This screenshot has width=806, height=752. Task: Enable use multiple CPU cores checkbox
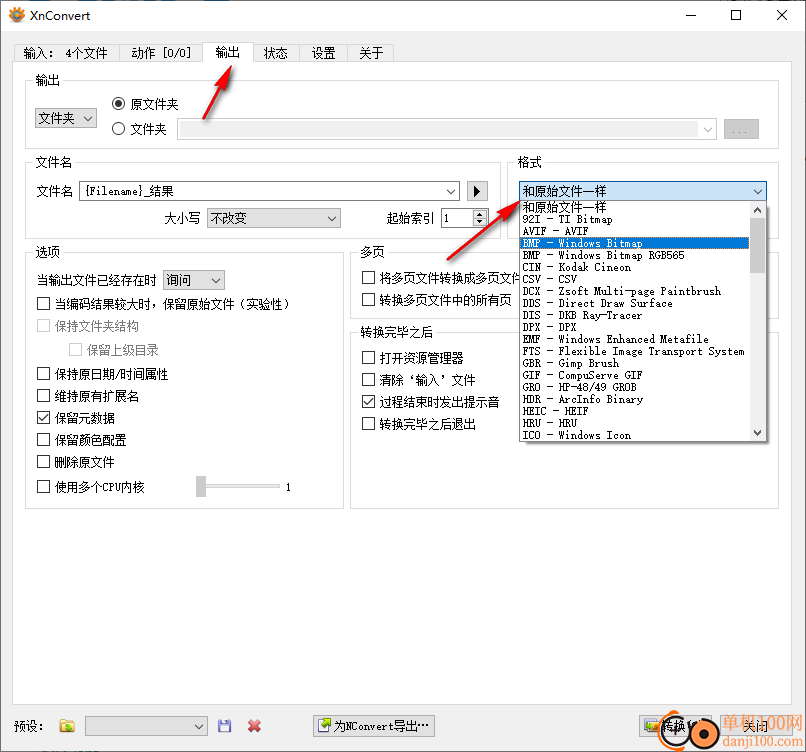pyautogui.click(x=44, y=486)
